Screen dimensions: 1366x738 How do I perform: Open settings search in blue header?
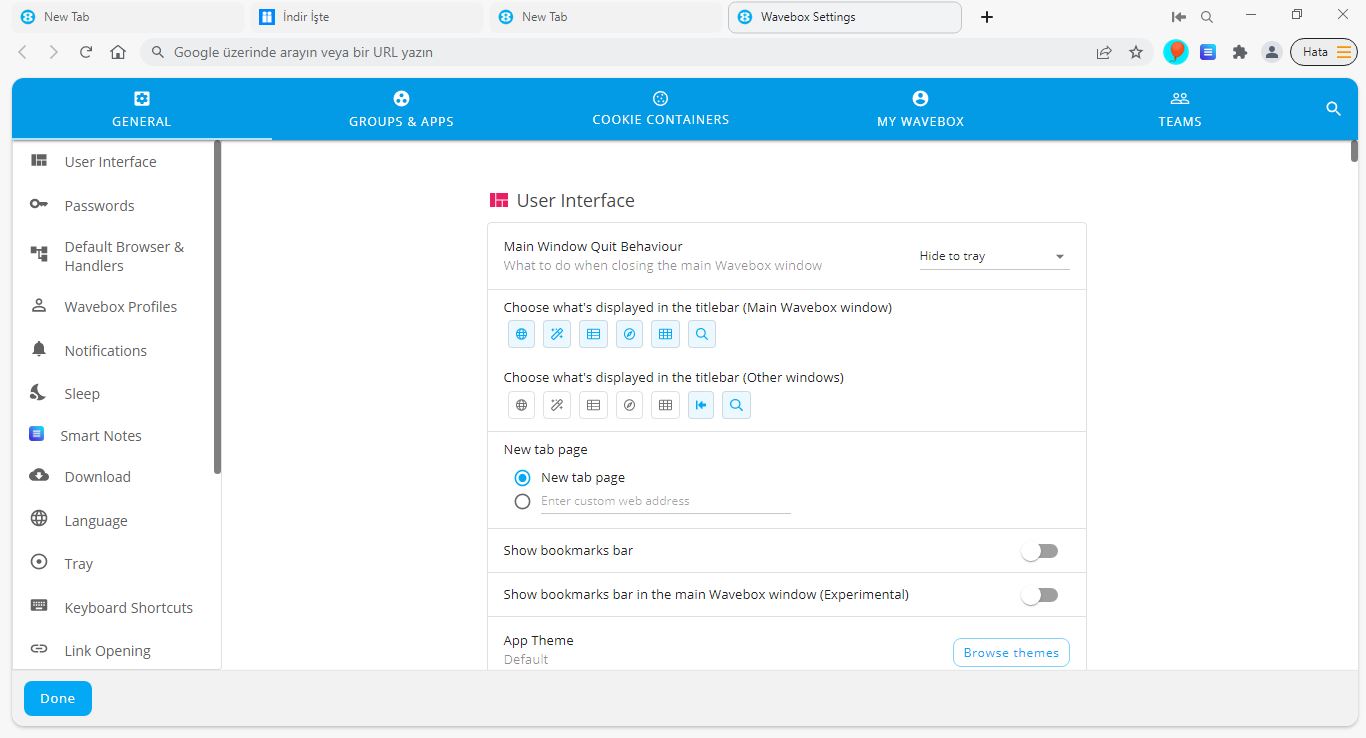[x=1333, y=109]
